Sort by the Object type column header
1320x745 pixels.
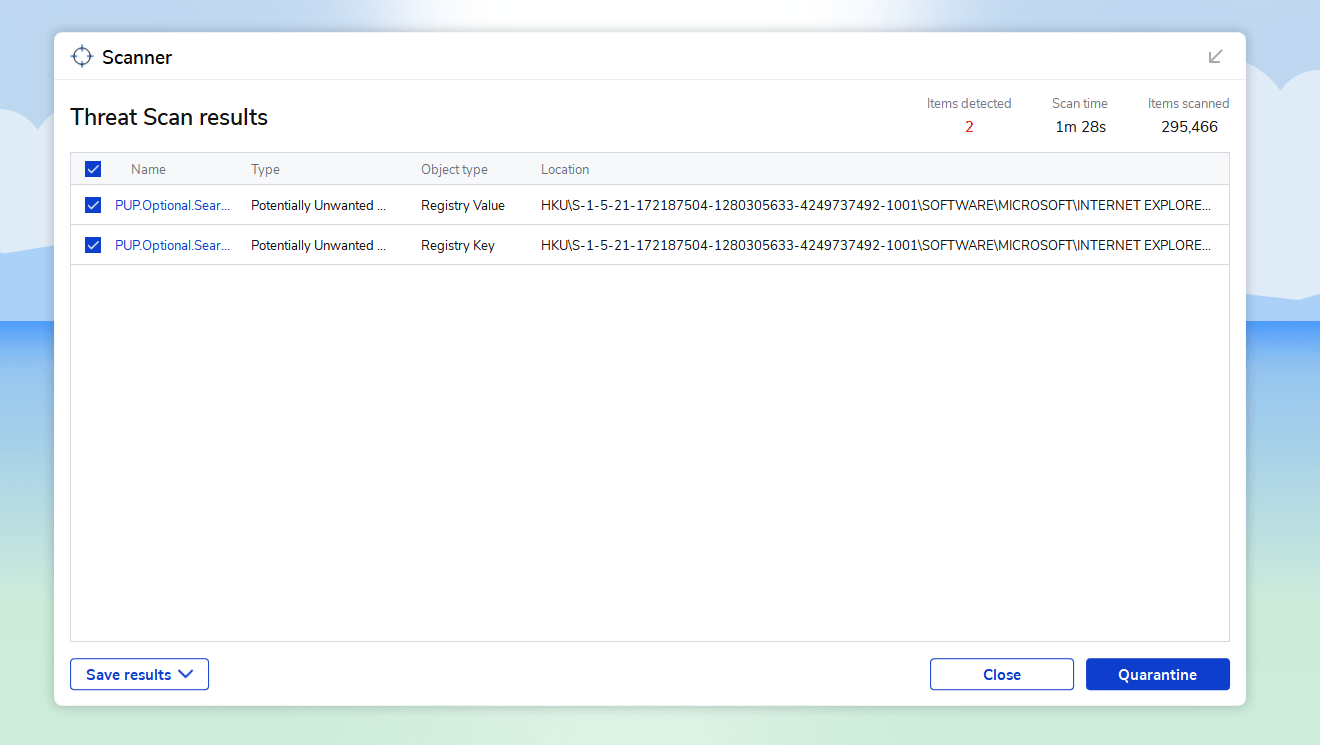click(x=454, y=169)
